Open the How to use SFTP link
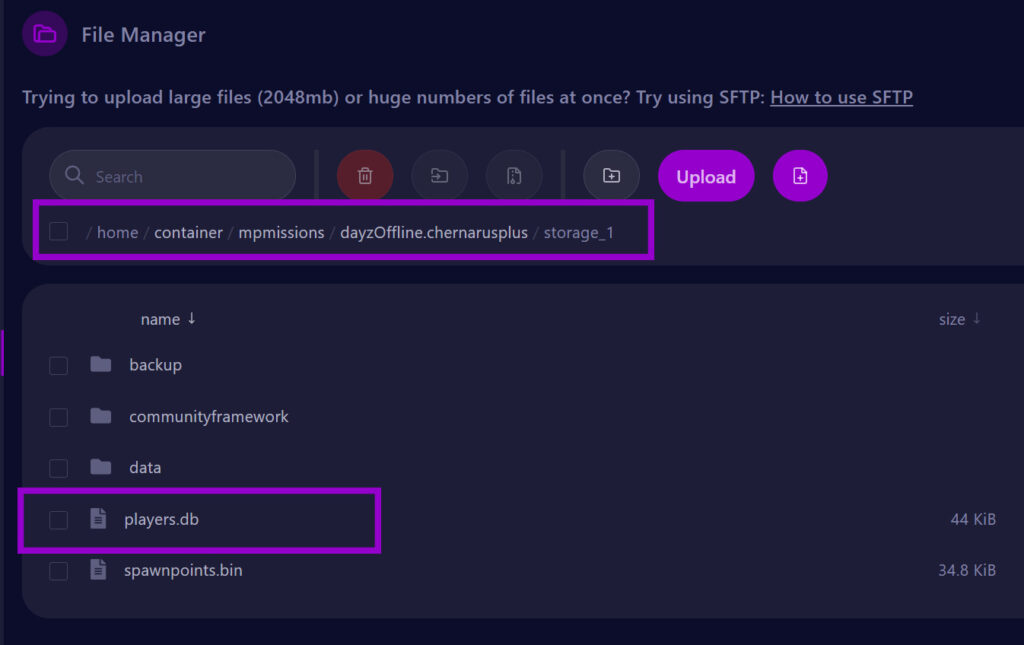The image size is (1024, 645). coord(841,97)
